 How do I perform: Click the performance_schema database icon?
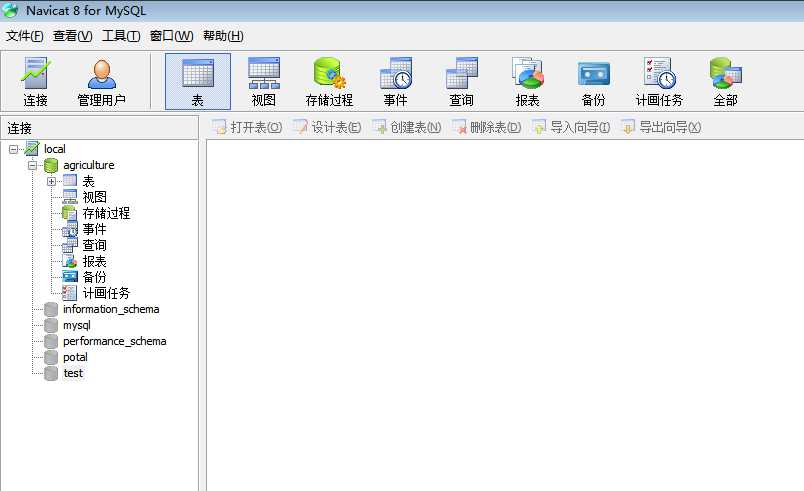pyautogui.click(x=51, y=341)
